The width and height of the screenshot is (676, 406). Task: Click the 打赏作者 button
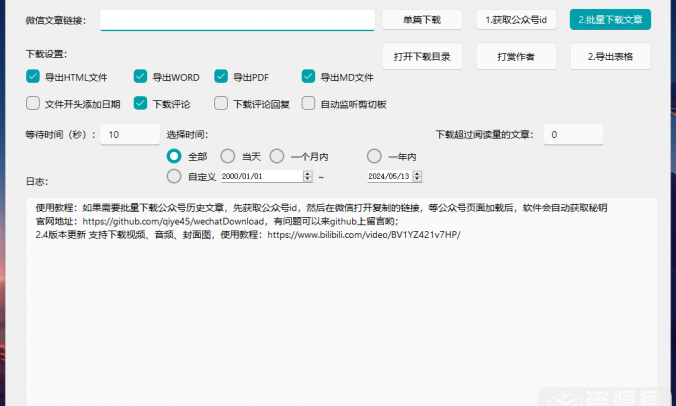pyautogui.click(x=516, y=56)
